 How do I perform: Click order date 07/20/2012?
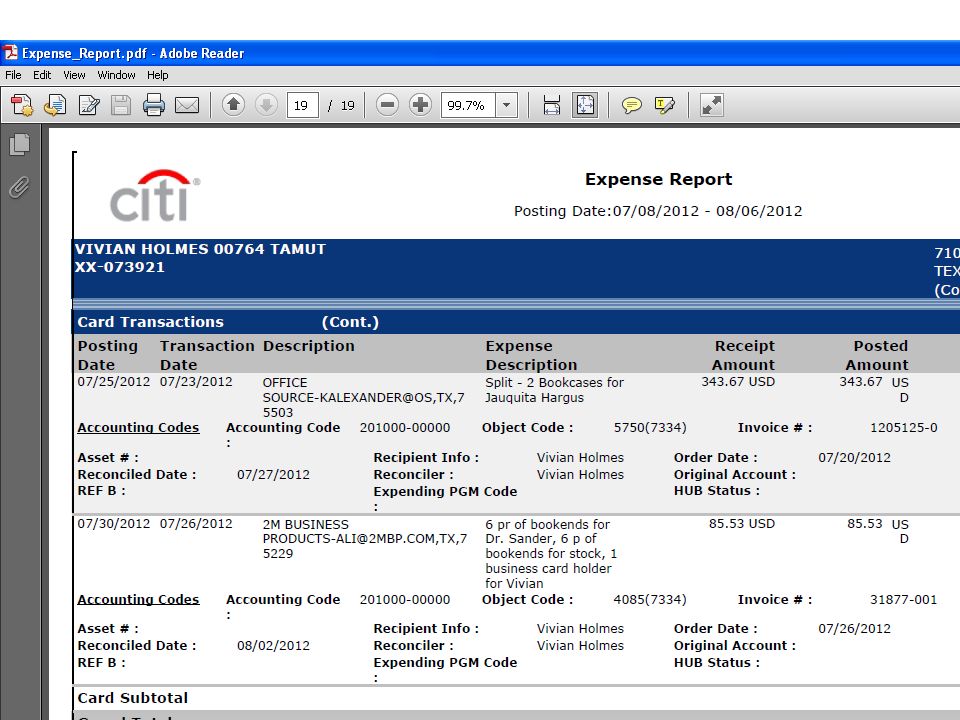855,457
